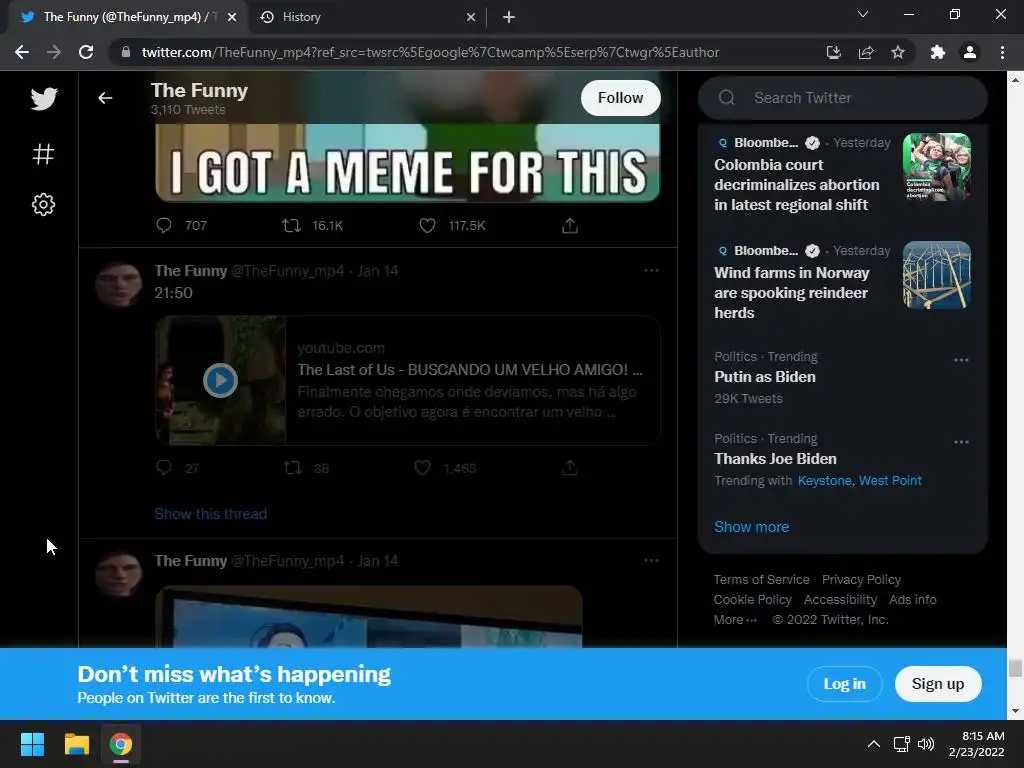This screenshot has height=768, width=1024.
Task: Open Chrome from the taskbar
Action: point(121,744)
